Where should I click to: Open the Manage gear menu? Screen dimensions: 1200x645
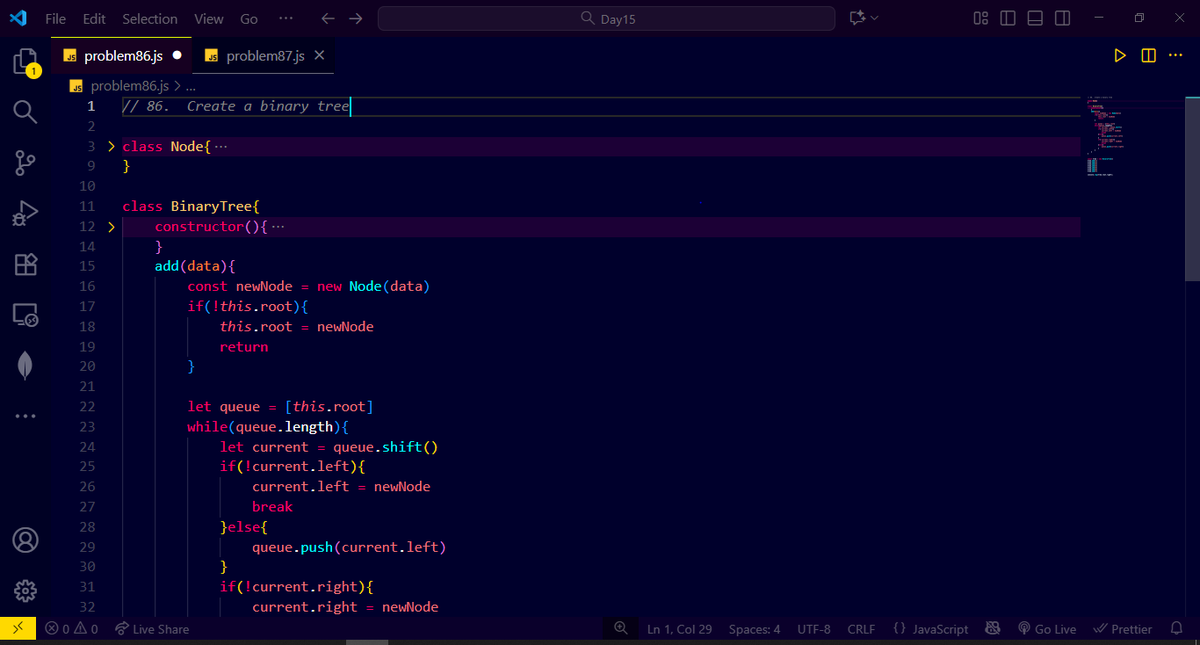coord(25,591)
